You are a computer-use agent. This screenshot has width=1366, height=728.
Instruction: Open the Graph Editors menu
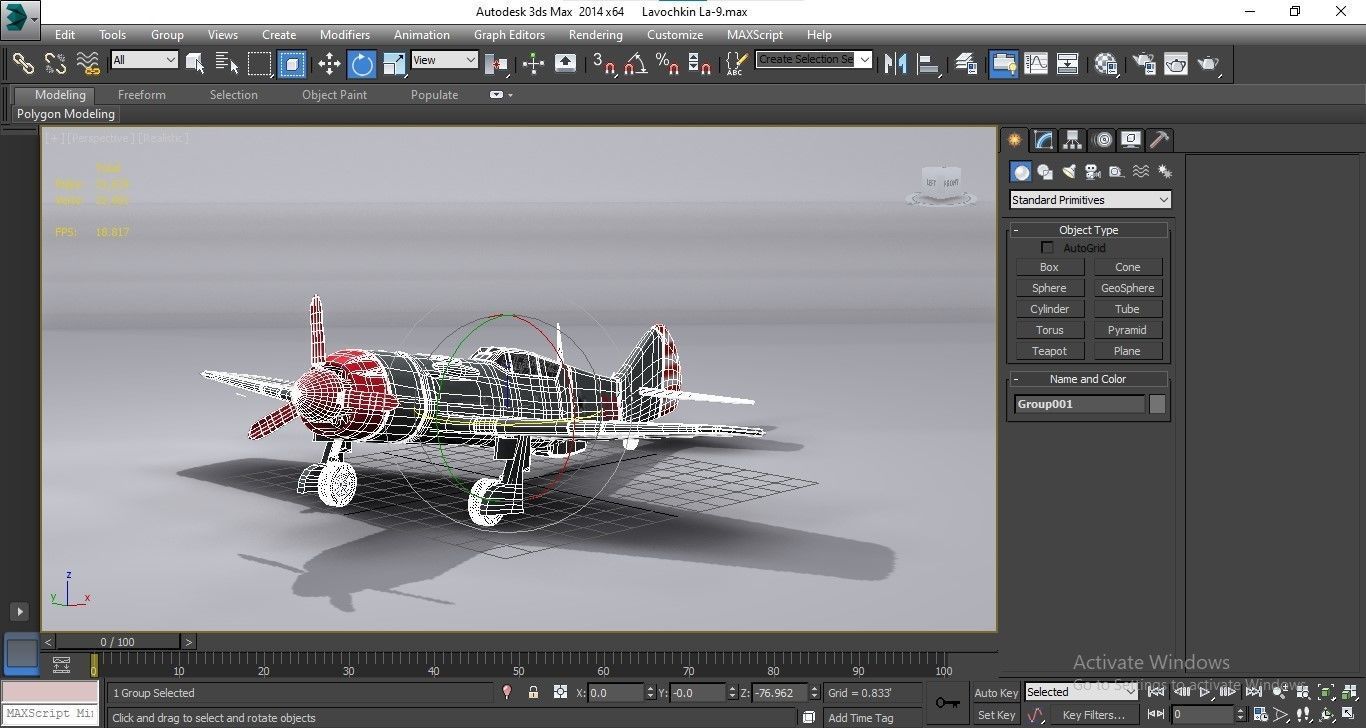click(509, 34)
